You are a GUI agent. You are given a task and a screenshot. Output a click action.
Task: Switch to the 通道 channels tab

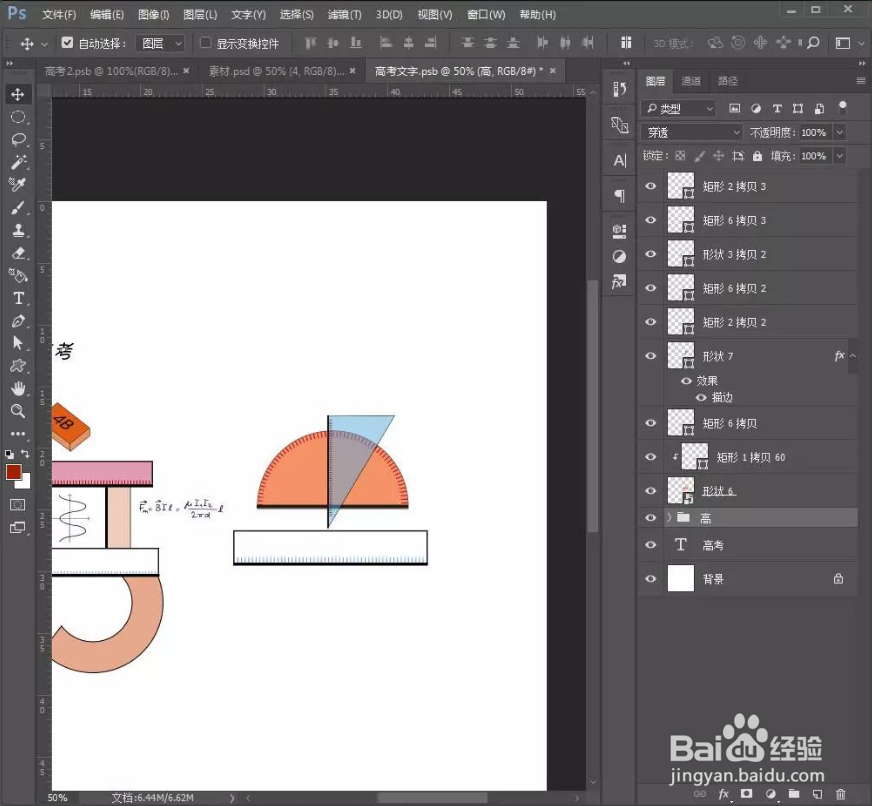pos(691,81)
